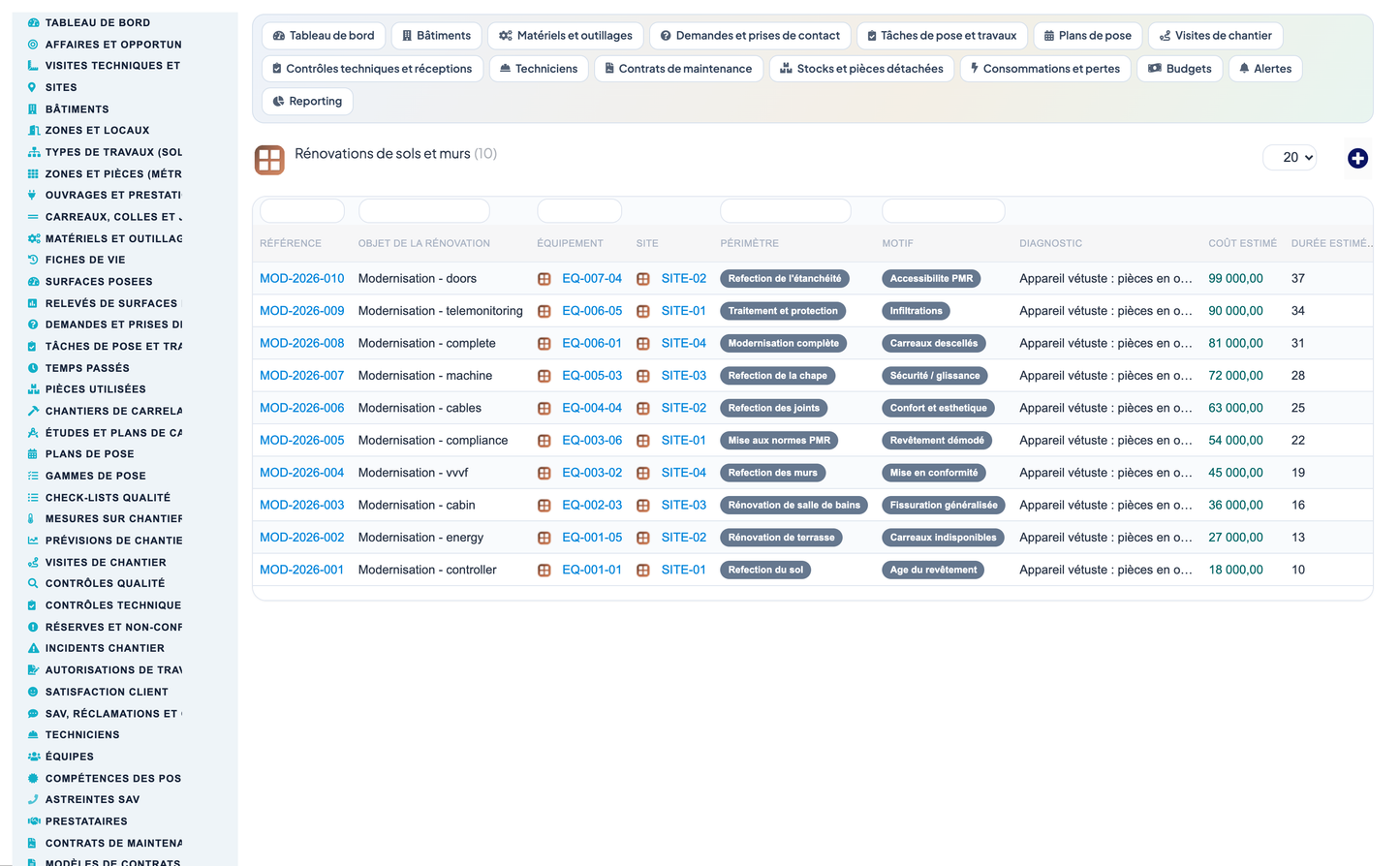Open the Périmètre column filter field
This screenshot has width=1400, height=866.
tap(785, 210)
